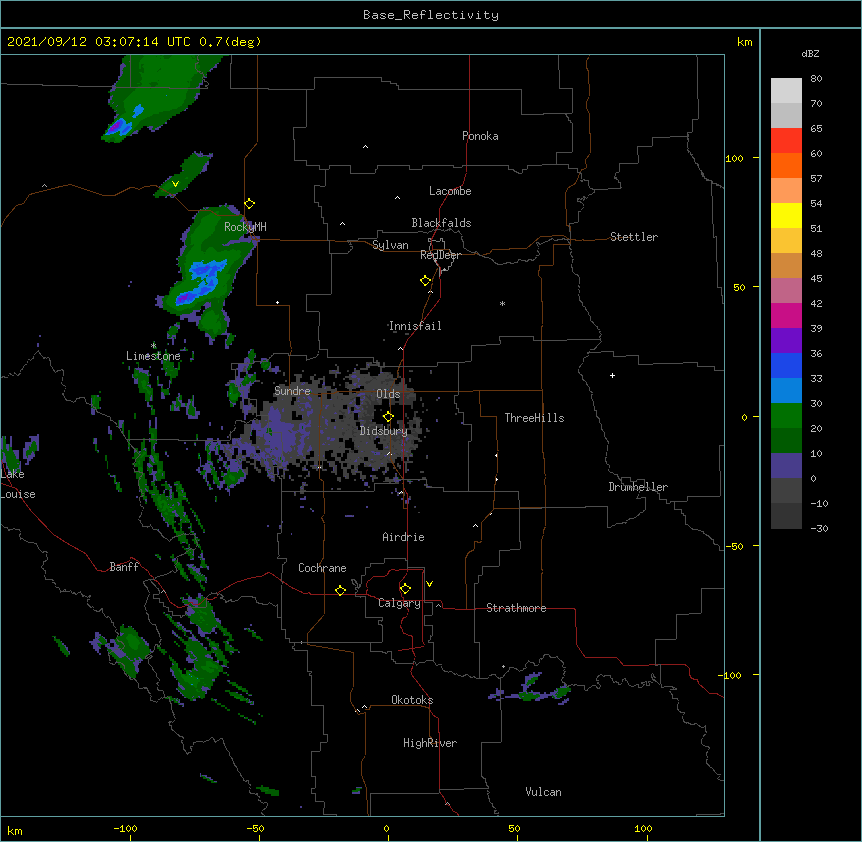The image size is (862, 842).
Task: Click the radar echo south of Strathmore
Action: click(531, 689)
